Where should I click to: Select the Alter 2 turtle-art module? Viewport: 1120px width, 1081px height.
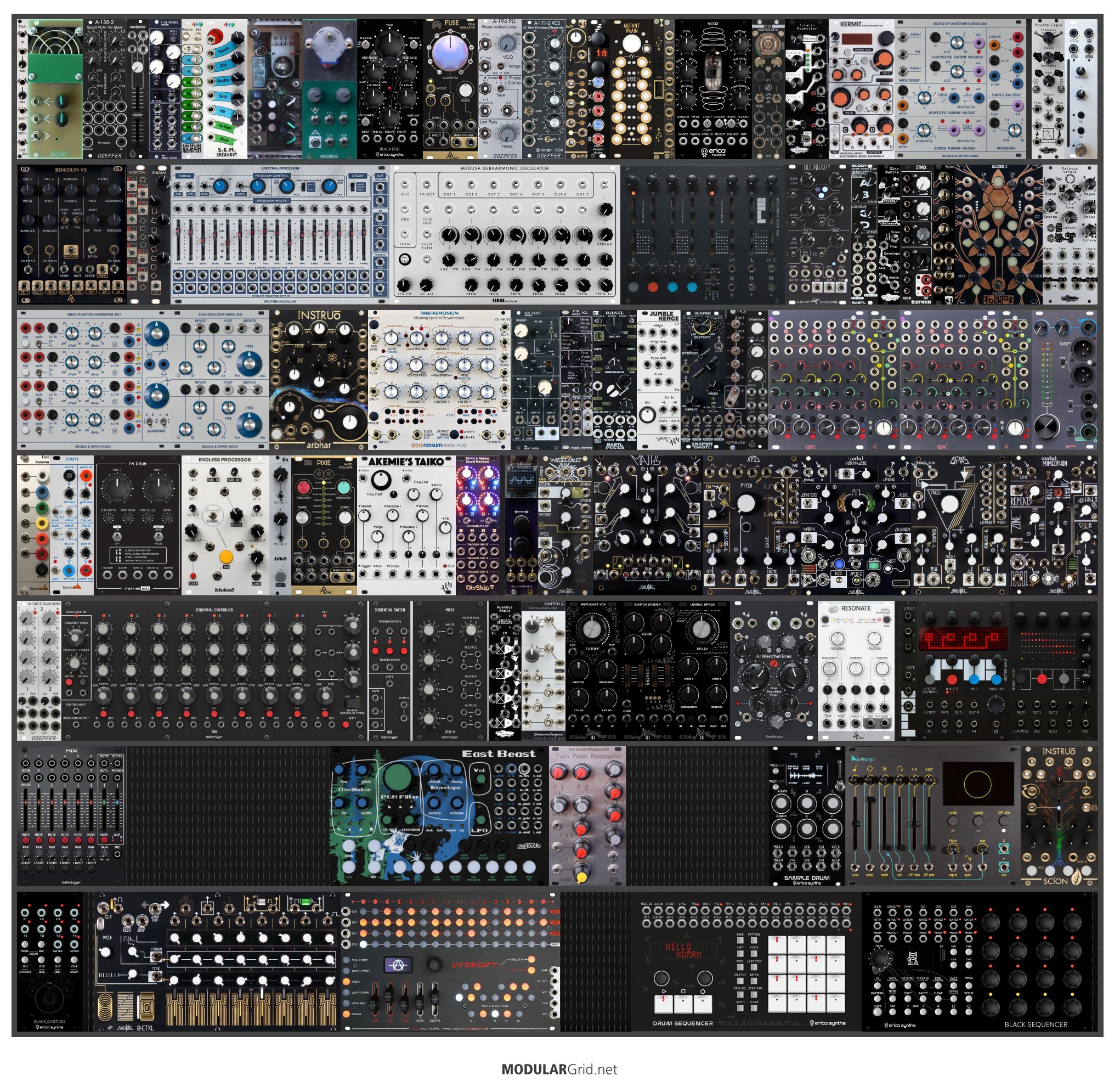998,234
